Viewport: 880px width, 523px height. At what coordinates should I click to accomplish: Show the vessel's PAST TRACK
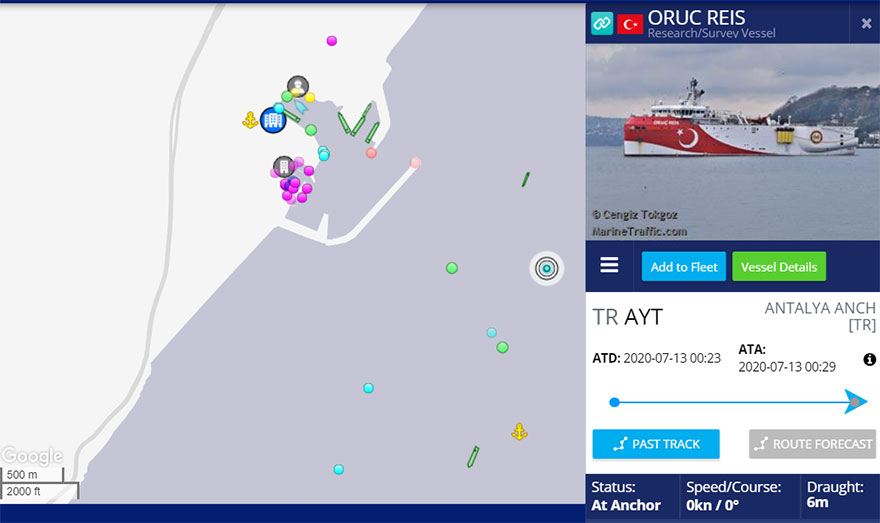pos(656,444)
